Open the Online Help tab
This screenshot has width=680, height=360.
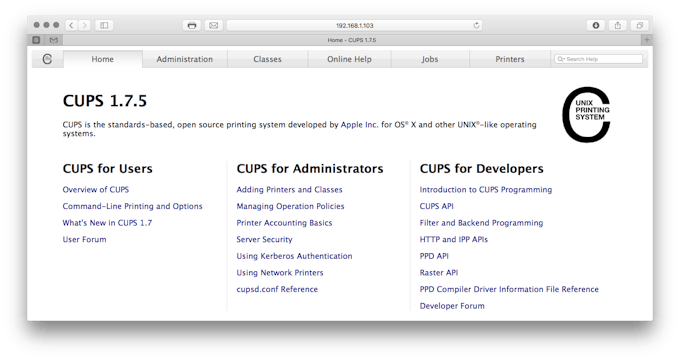pos(349,59)
